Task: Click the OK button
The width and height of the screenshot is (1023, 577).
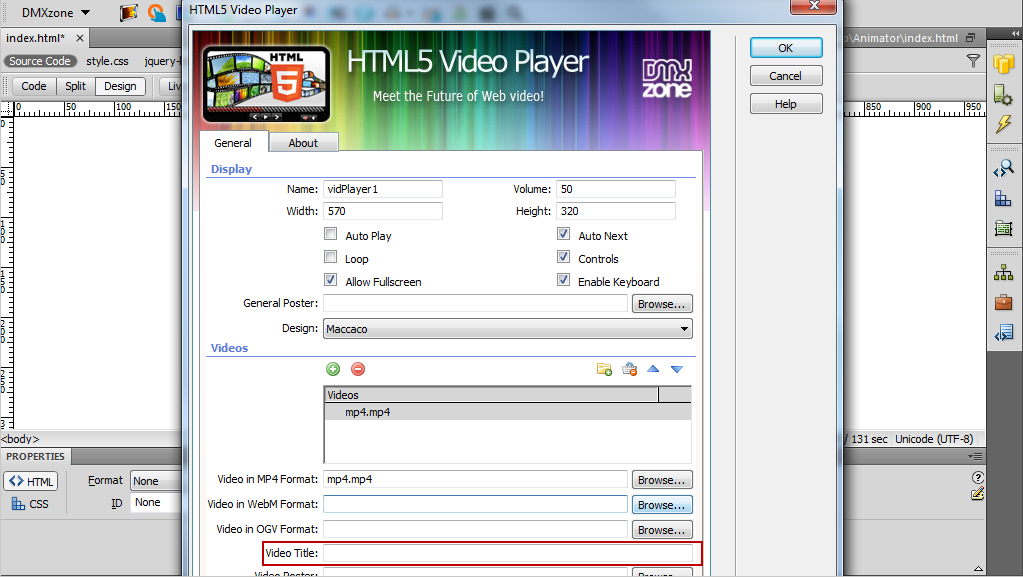Action: point(786,48)
